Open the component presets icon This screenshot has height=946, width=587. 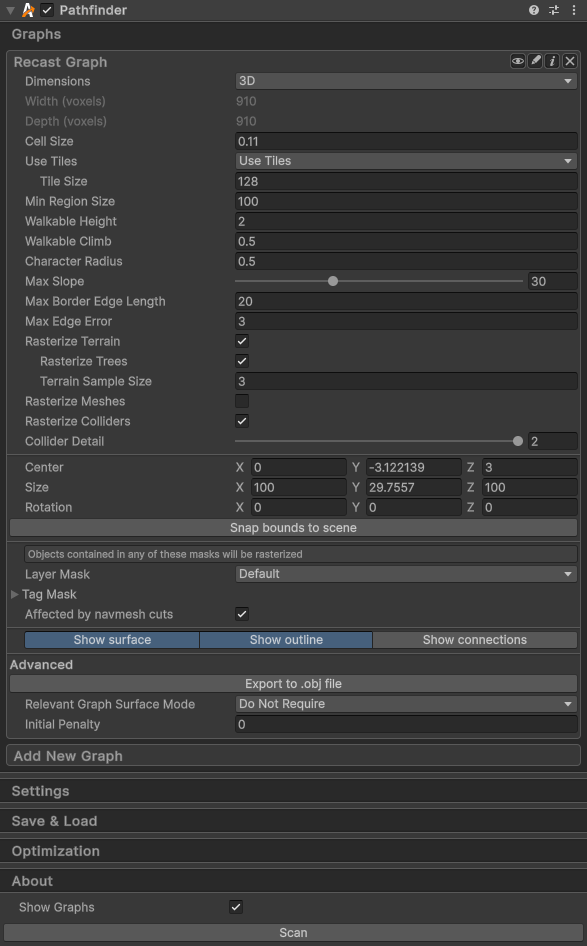point(554,10)
